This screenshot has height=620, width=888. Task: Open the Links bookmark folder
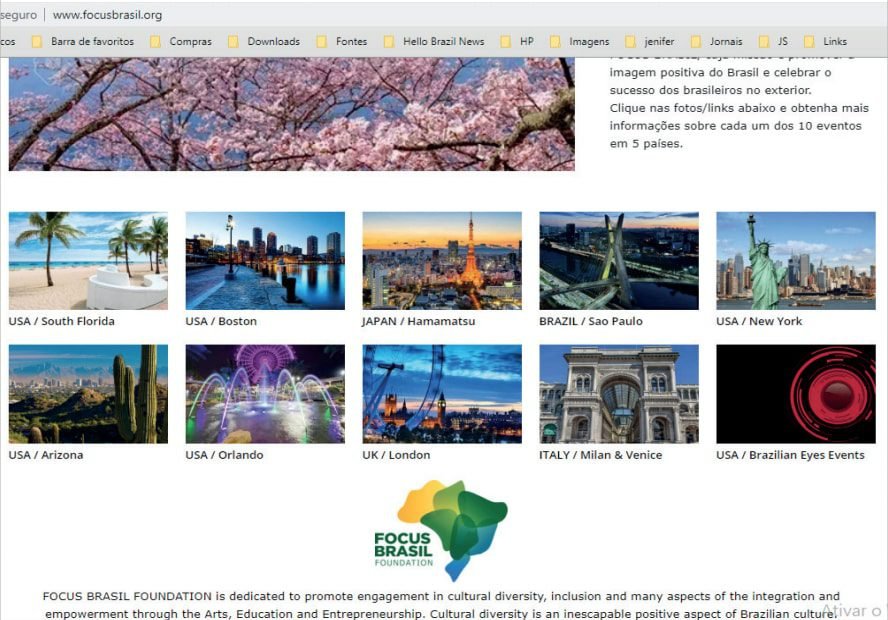[x=826, y=41]
